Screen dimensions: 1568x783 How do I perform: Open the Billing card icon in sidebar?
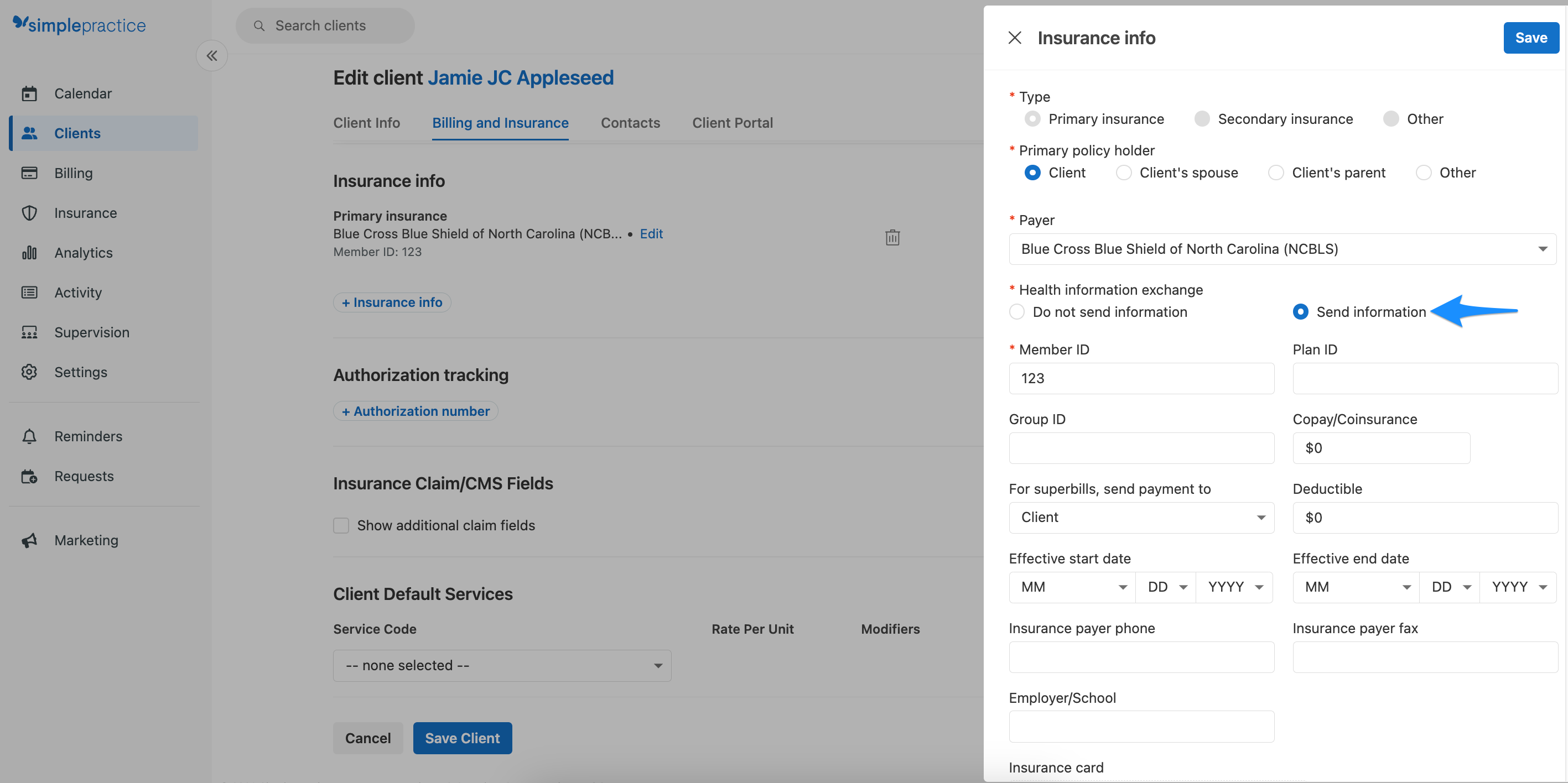29,173
